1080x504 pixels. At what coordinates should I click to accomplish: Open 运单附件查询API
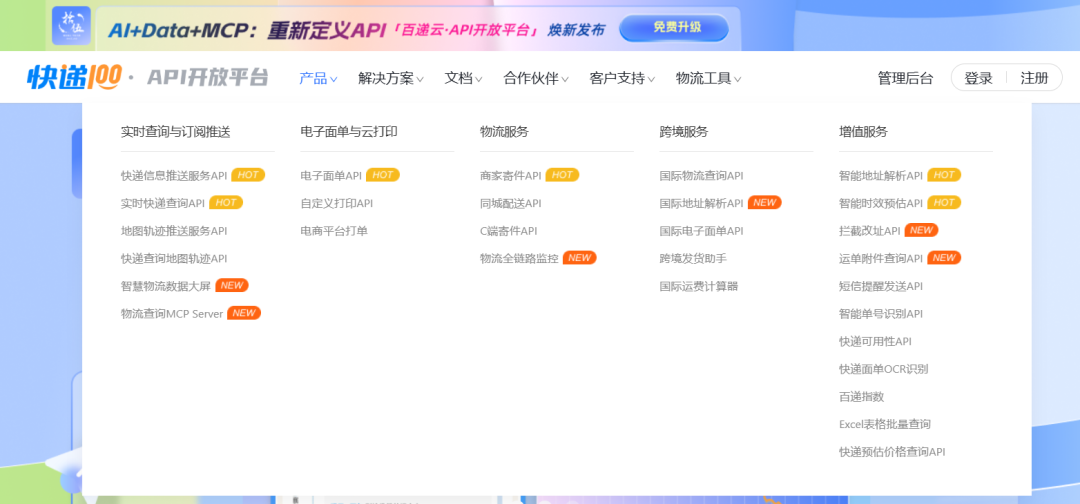[881, 258]
